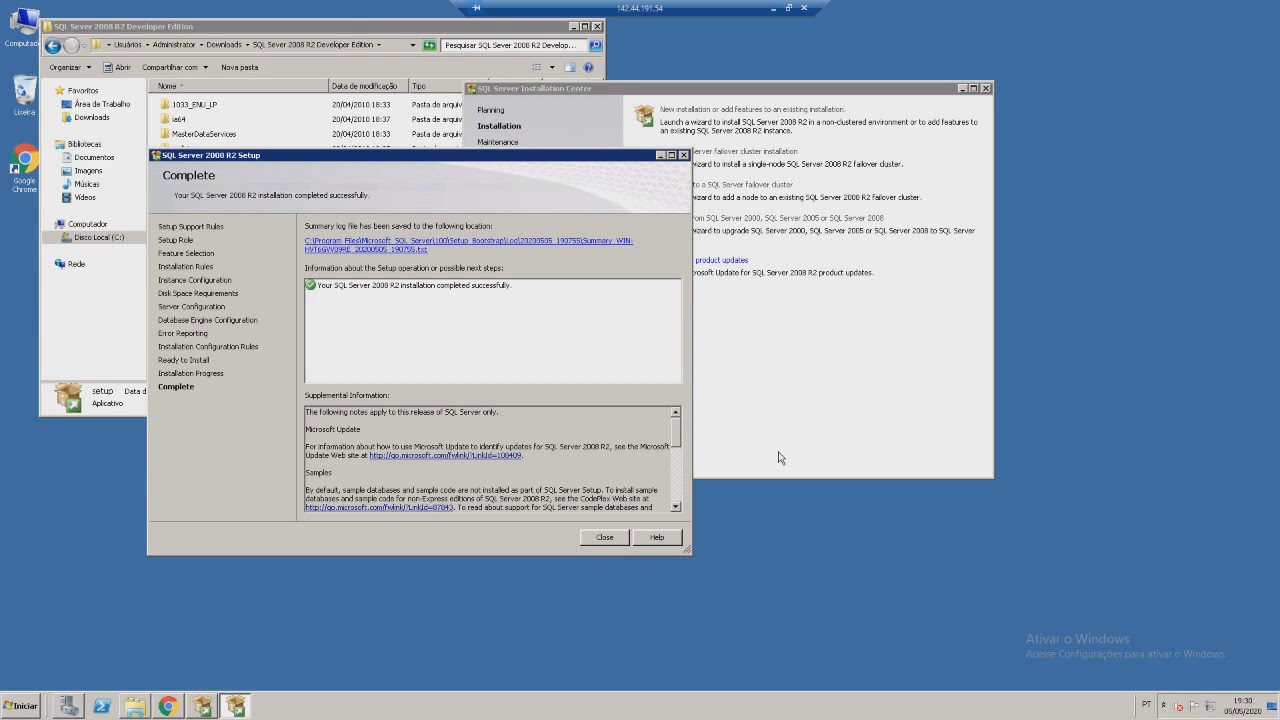Click the Usuários breadcrumb in address bar
This screenshot has width=1280, height=720.
127,45
